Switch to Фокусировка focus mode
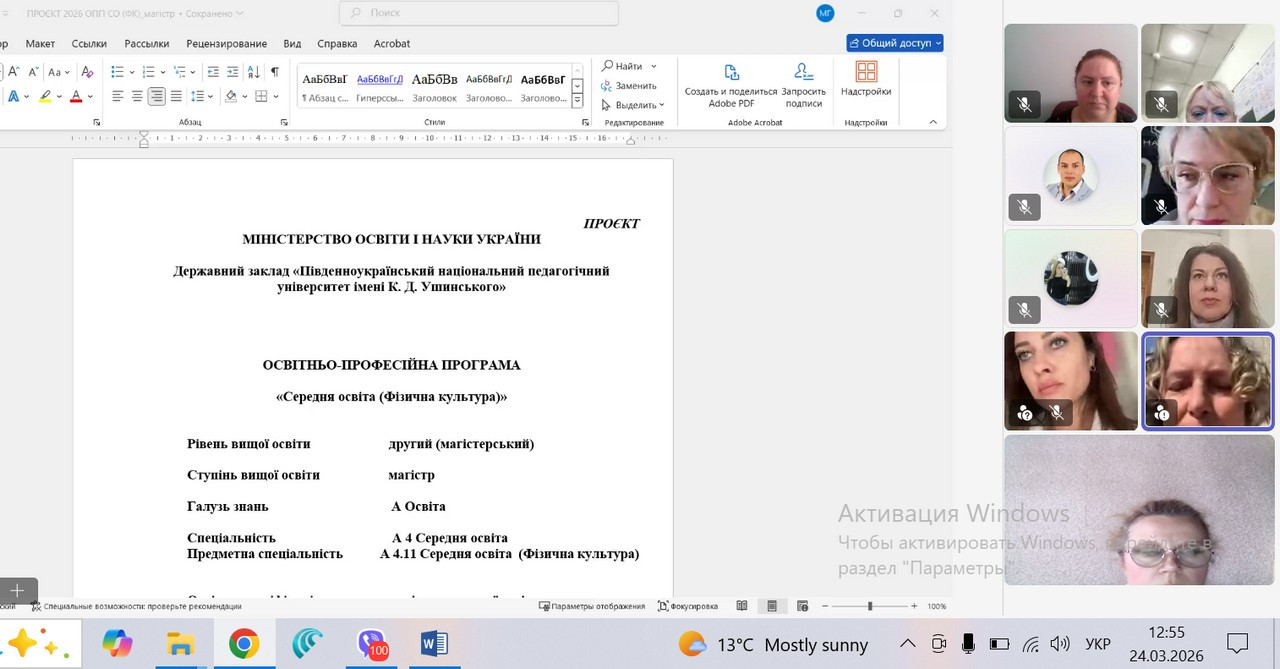 click(688, 606)
